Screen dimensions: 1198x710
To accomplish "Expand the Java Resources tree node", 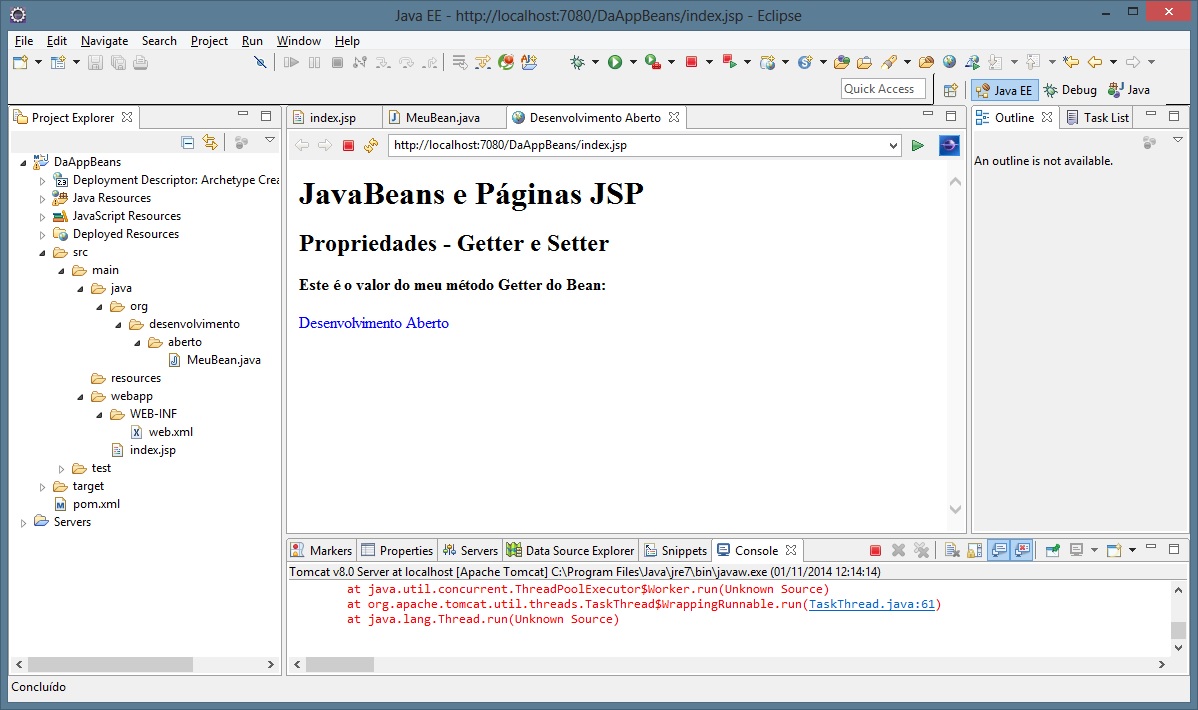I will pos(43,198).
